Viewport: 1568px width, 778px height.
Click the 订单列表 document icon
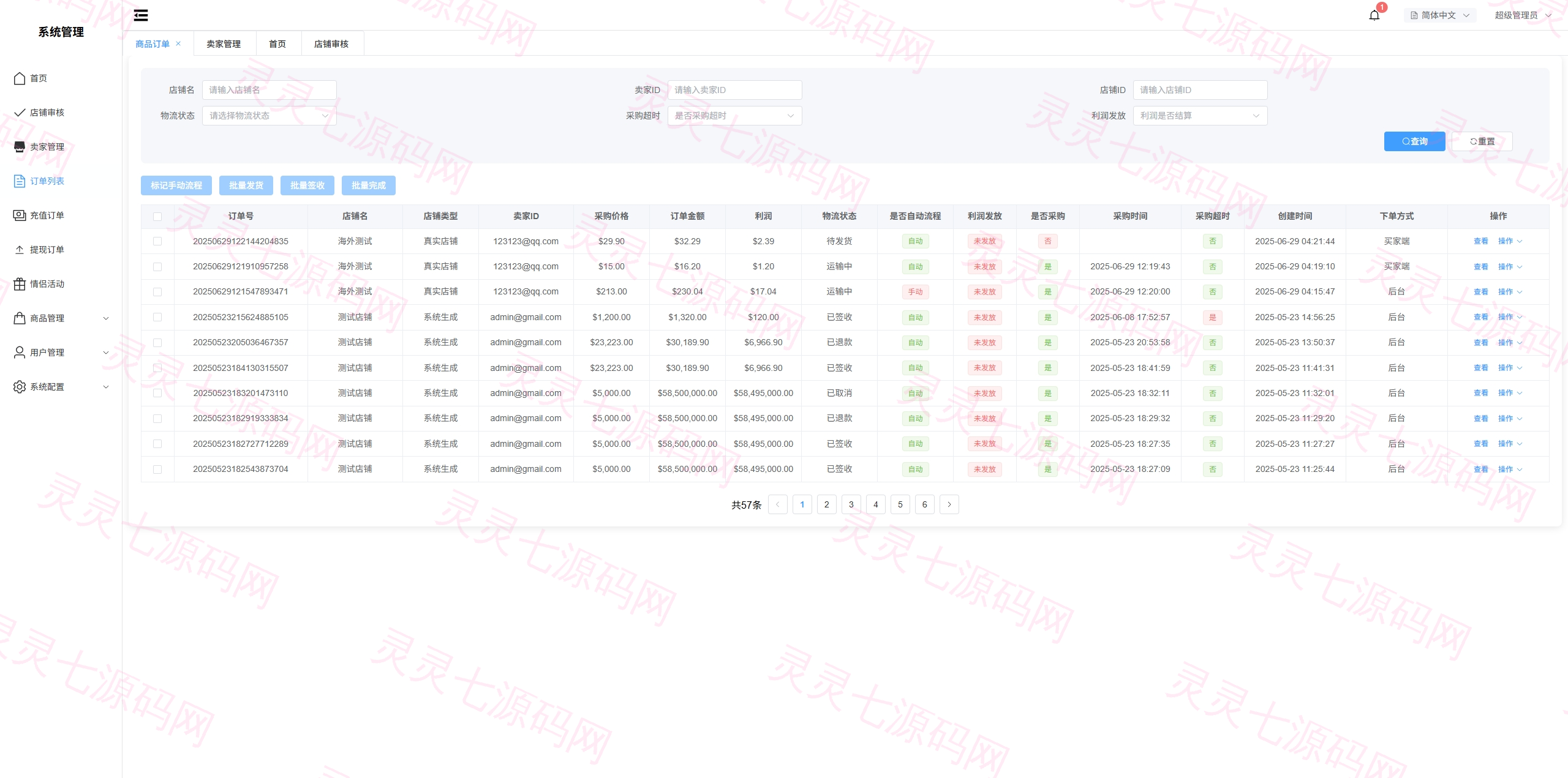(20, 181)
